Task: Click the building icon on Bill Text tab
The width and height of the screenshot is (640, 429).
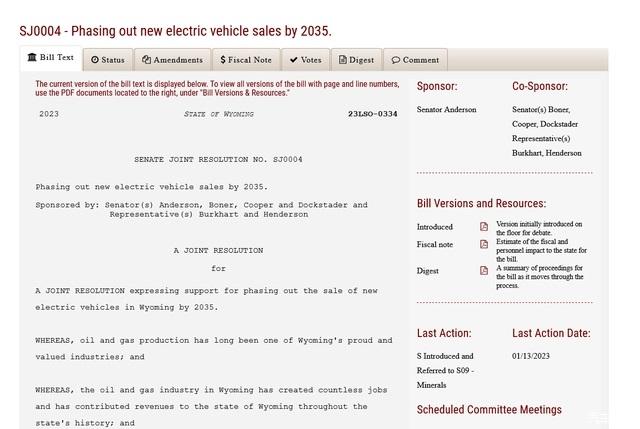Action: [x=32, y=58]
